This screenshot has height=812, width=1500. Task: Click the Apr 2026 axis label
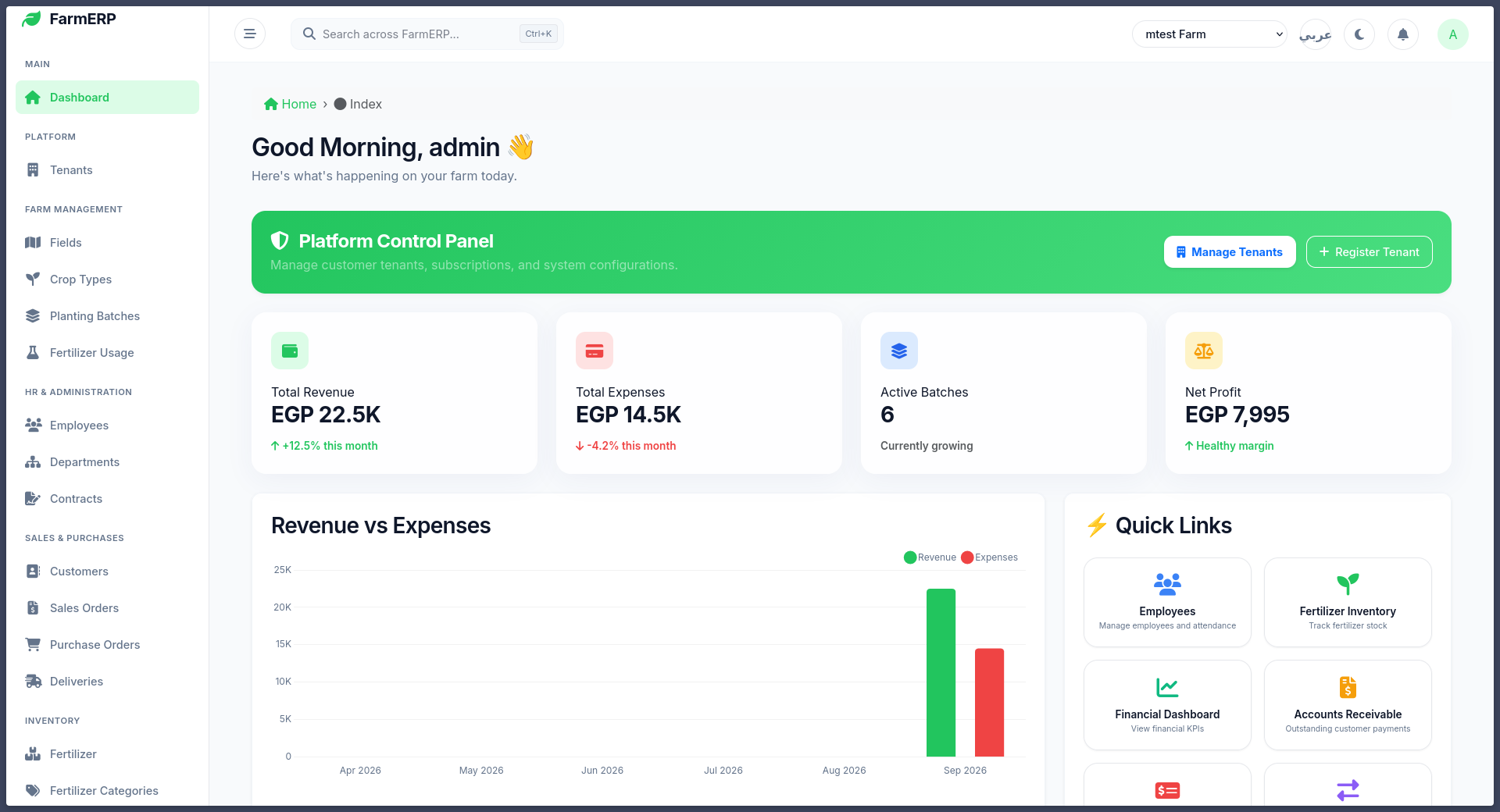pyautogui.click(x=360, y=771)
